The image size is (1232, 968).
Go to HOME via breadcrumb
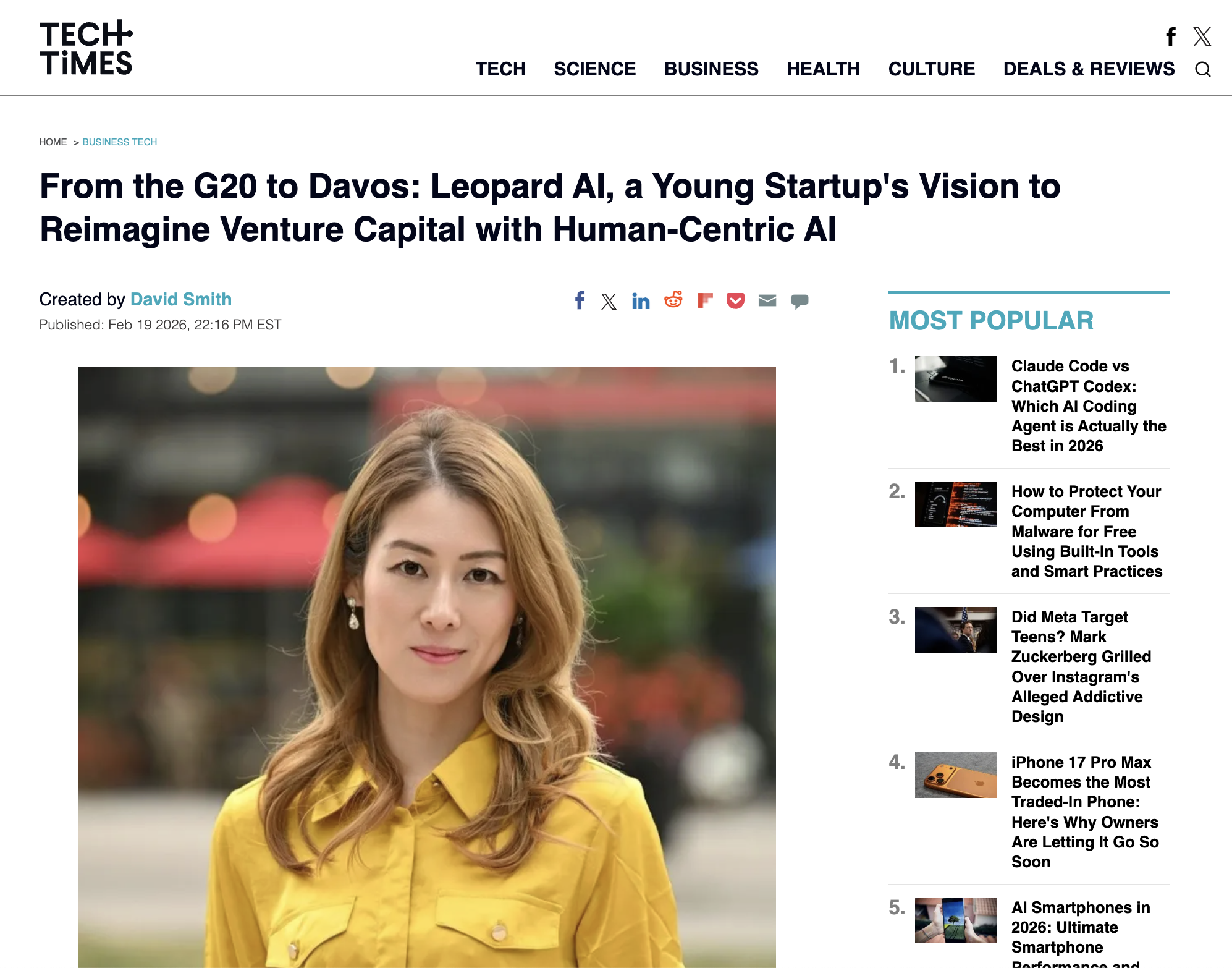point(53,142)
